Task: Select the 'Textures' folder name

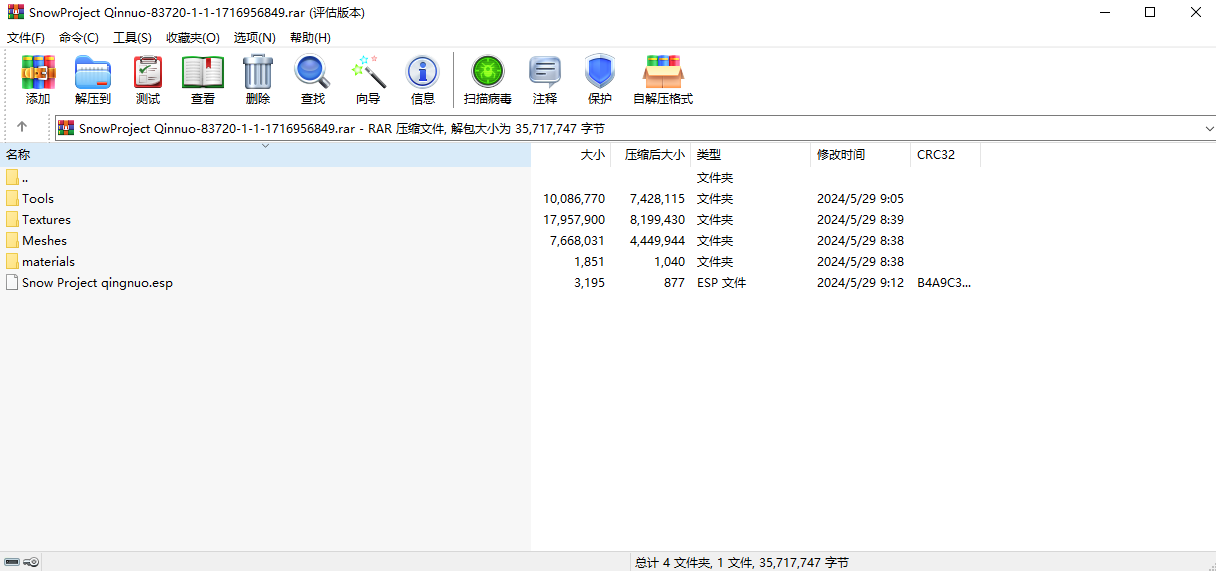Action: coord(46,219)
